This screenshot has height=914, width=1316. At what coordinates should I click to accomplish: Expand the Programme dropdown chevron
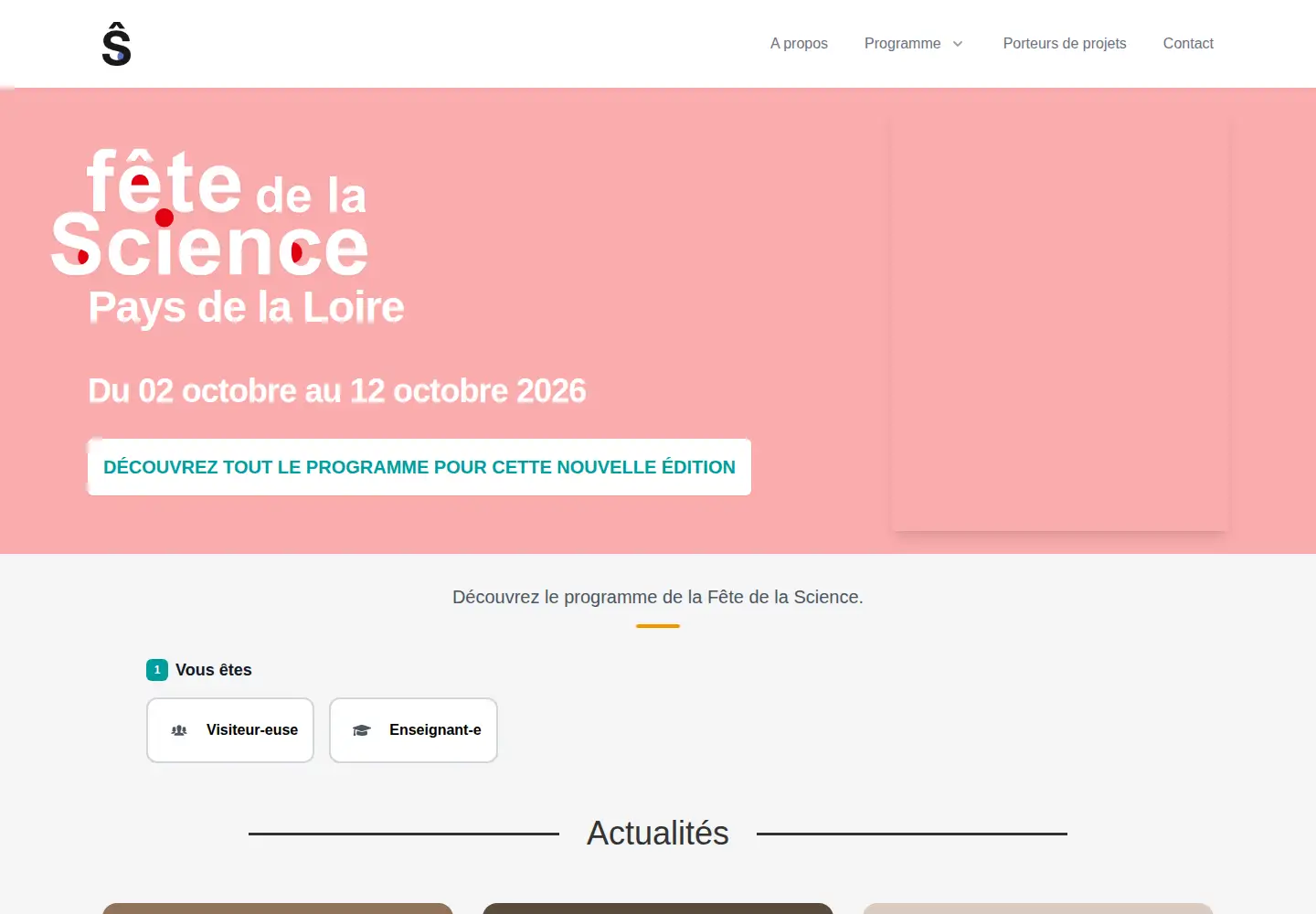pos(958,44)
